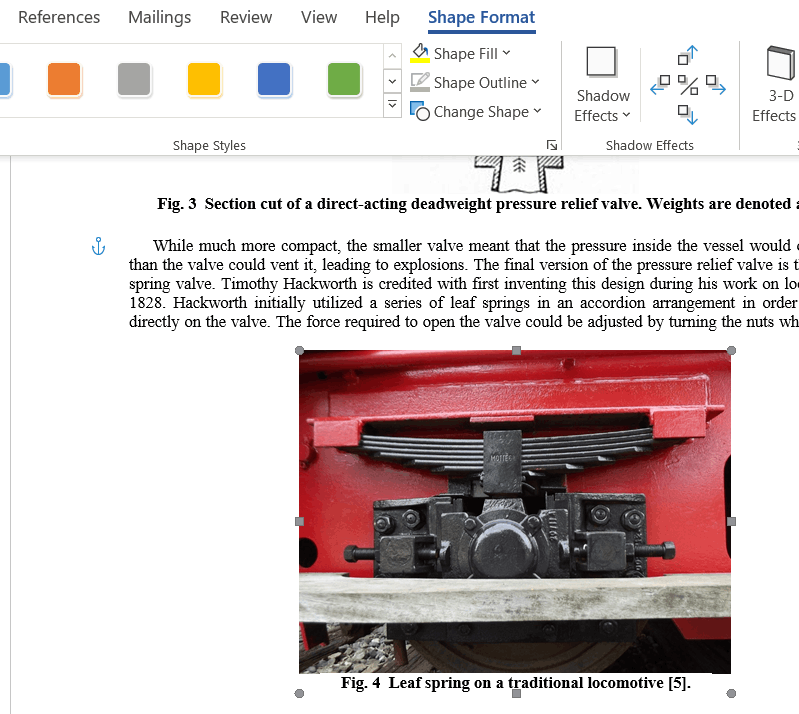The height and width of the screenshot is (714, 799).
Task: Click the top-left corner handle of picture
Action: [300, 351]
